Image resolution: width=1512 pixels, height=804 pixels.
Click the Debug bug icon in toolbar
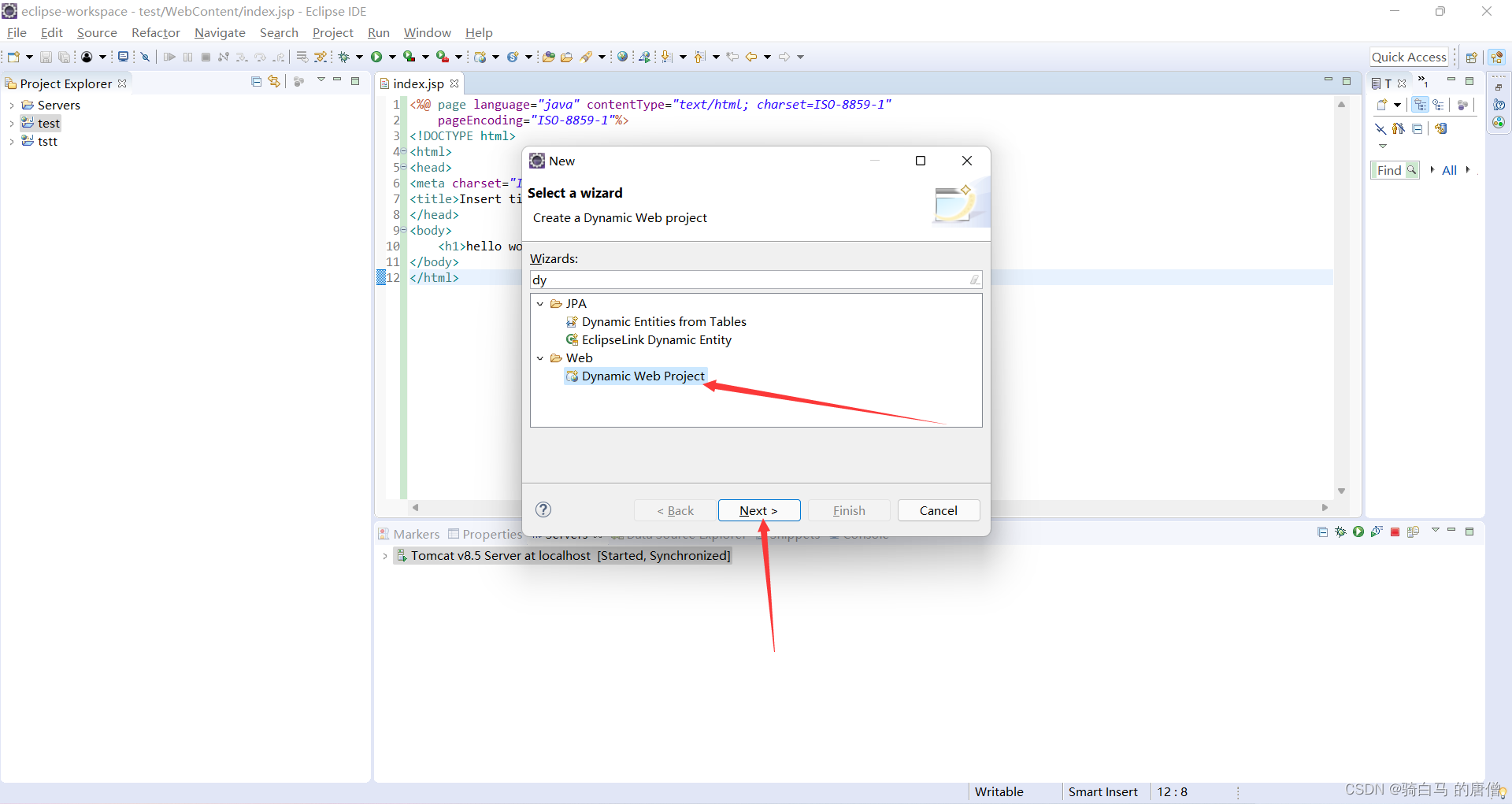click(x=344, y=57)
